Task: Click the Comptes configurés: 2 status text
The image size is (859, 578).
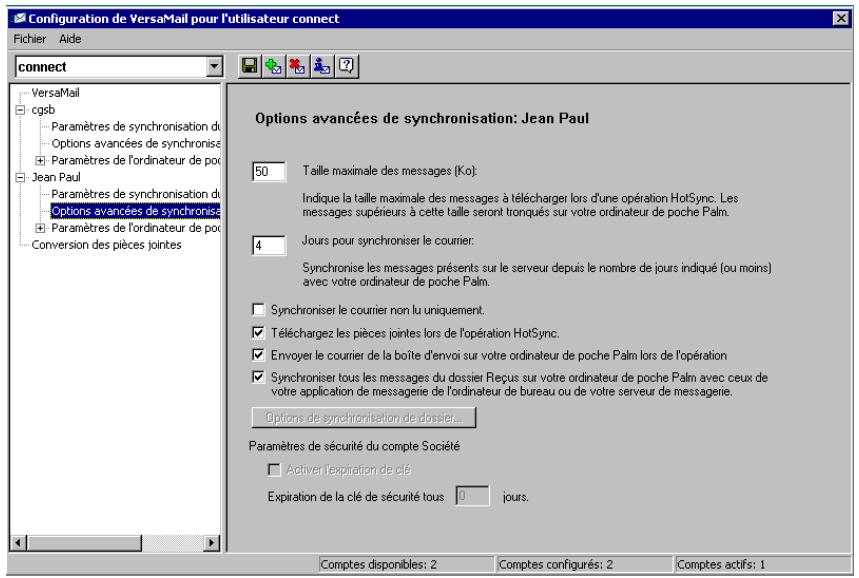Action: pos(556,564)
